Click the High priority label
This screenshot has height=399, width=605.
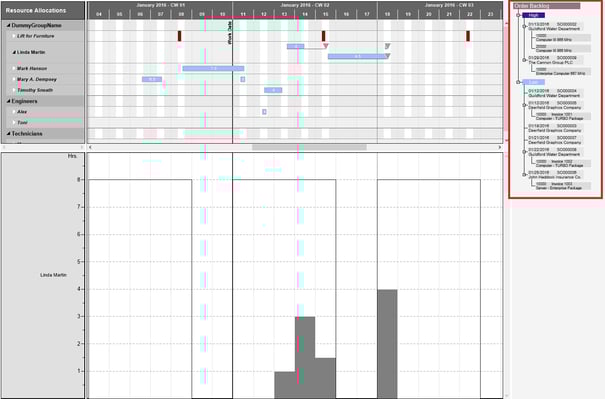pyautogui.click(x=533, y=15)
